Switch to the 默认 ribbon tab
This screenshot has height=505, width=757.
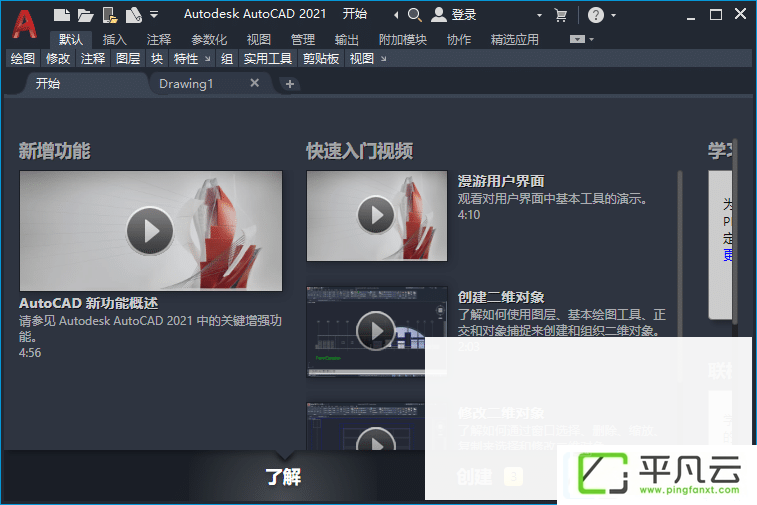tap(71, 40)
